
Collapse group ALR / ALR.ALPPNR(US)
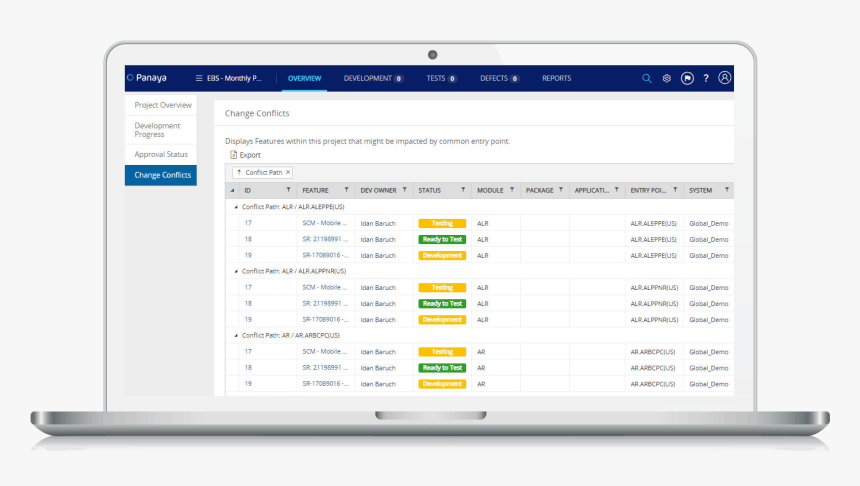click(236, 271)
